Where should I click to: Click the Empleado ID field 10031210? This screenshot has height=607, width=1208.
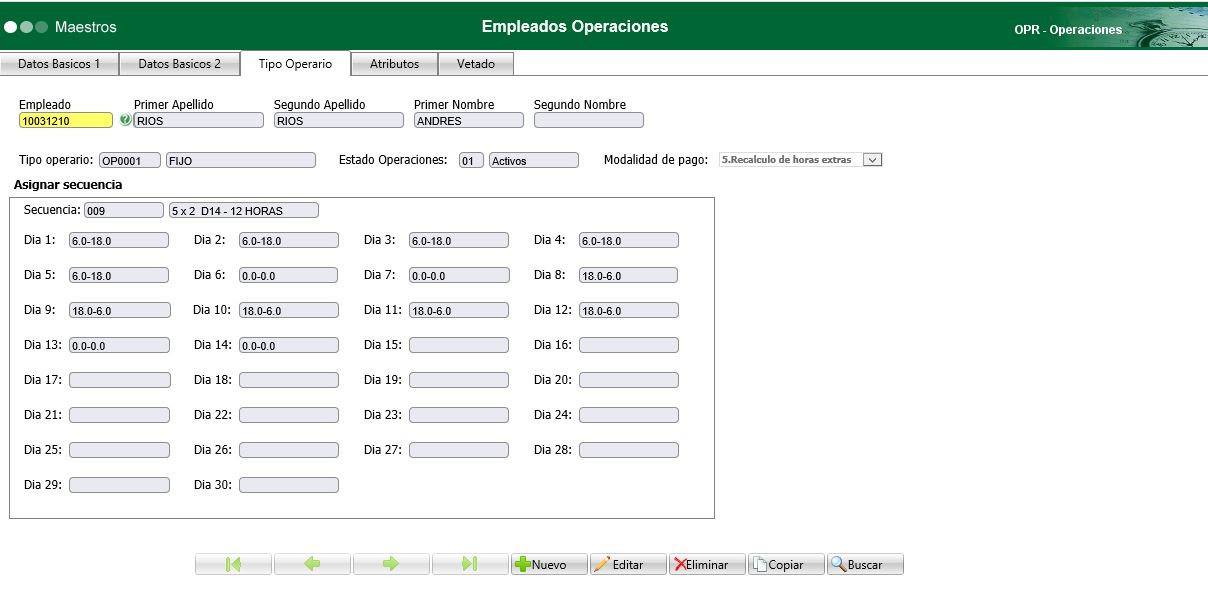66,120
